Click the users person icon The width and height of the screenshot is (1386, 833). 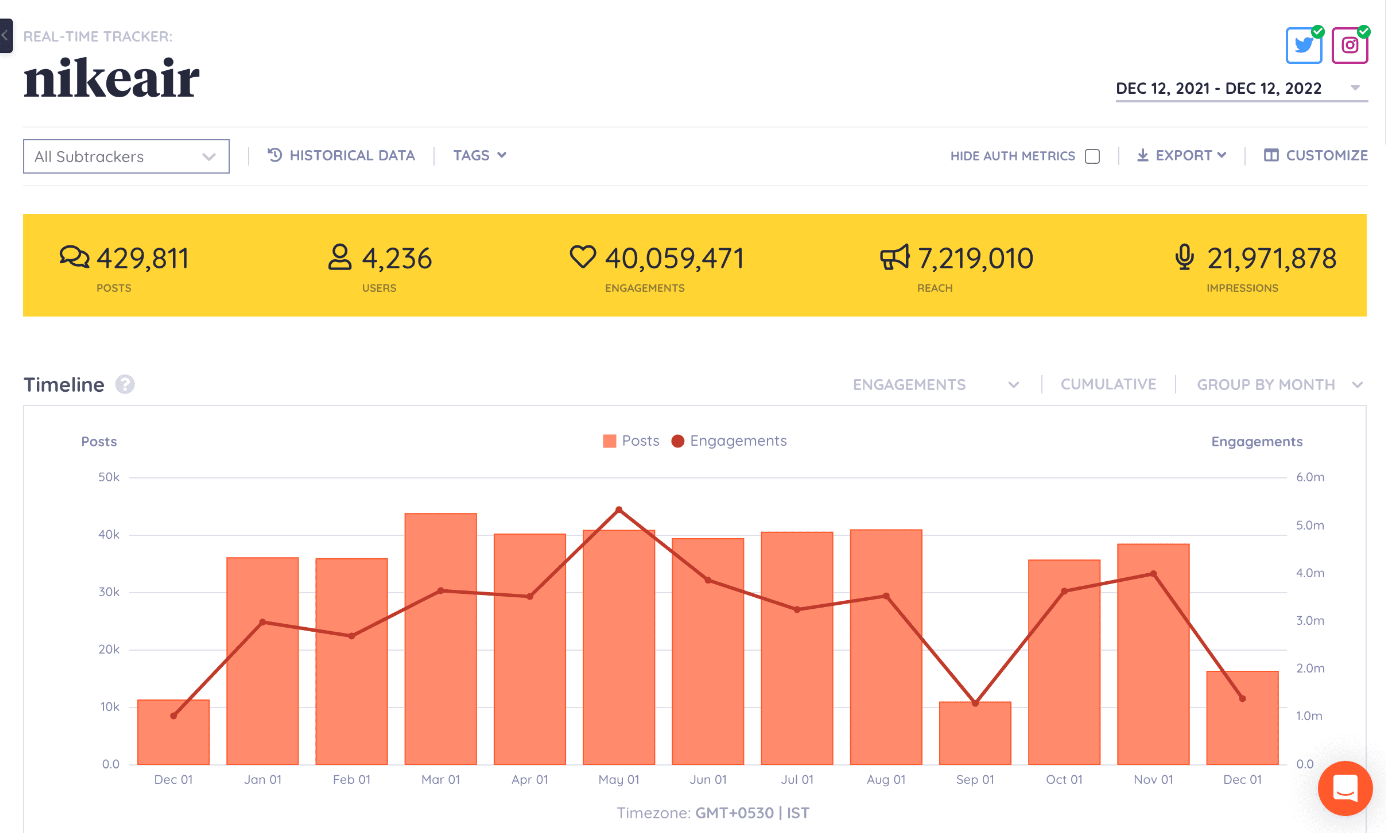click(x=340, y=258)
